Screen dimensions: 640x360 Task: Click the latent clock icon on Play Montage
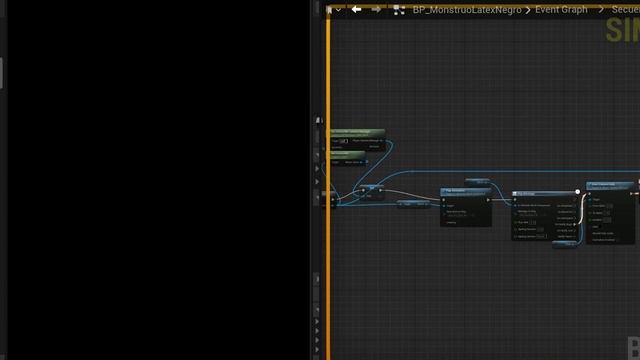tap(578, 191)
